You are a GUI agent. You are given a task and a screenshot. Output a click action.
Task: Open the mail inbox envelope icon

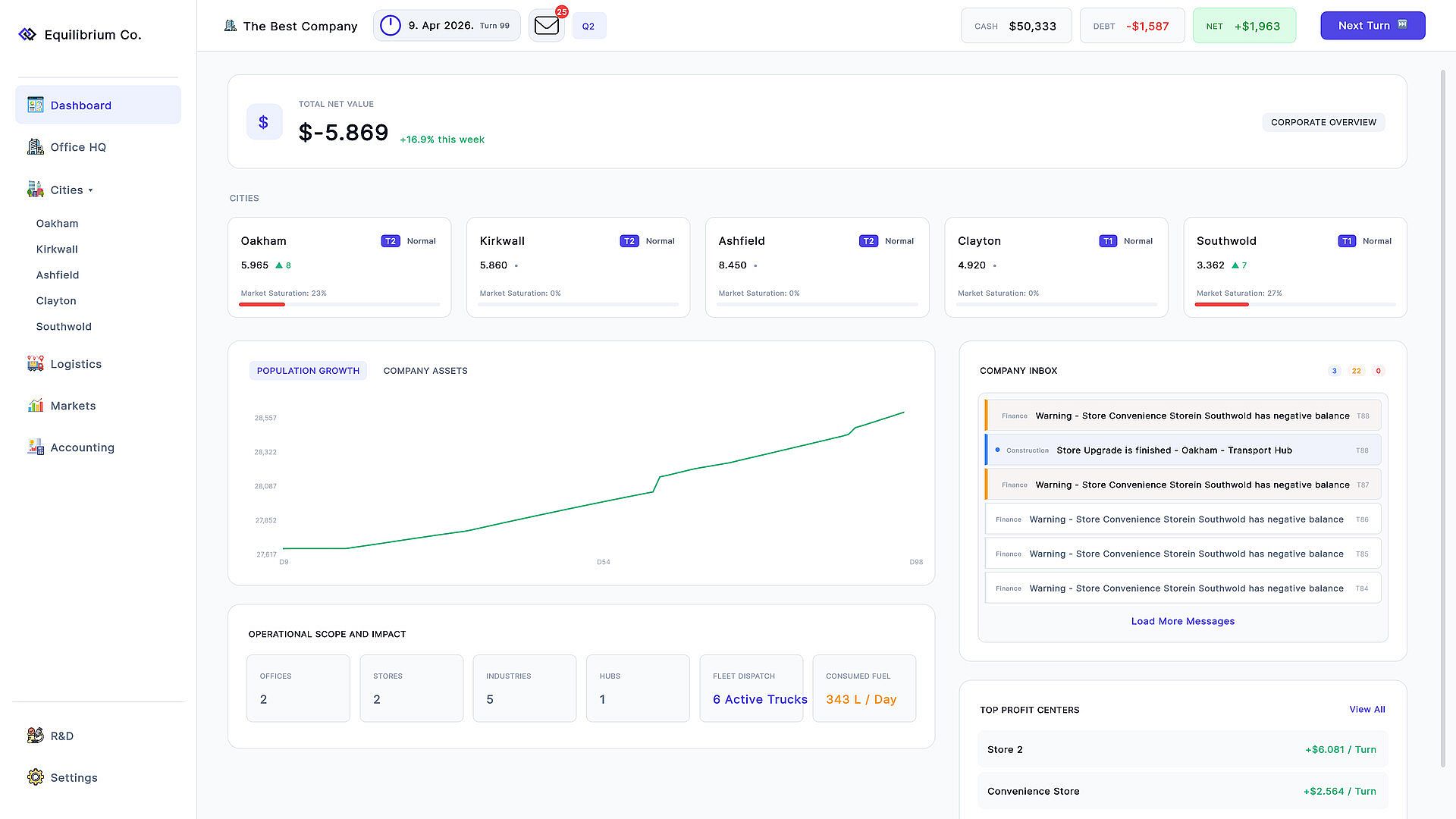pyautogui.click(x=546, y=26)
